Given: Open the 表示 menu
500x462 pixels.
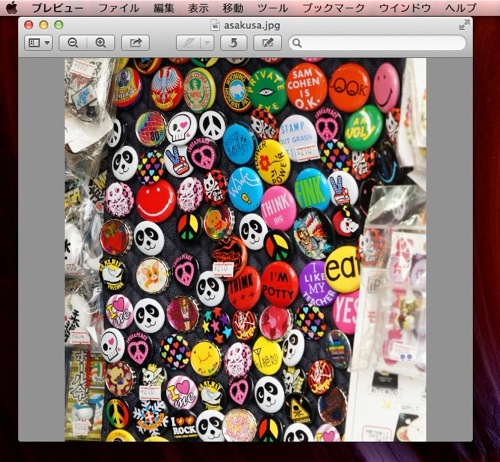Looking at the screenshot, I should [x=198, y=8].
